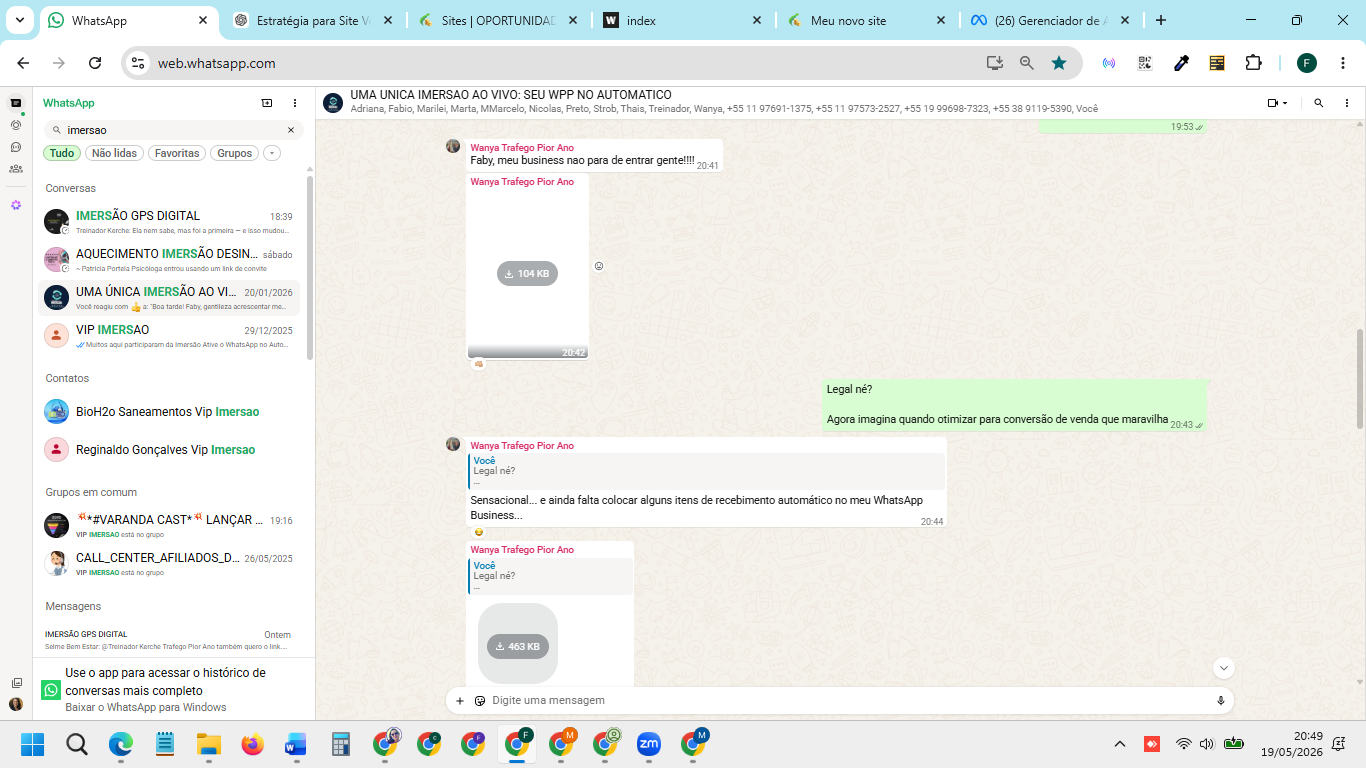
Task: View site information for web.whatsapp.com
Action: [138, 63]
